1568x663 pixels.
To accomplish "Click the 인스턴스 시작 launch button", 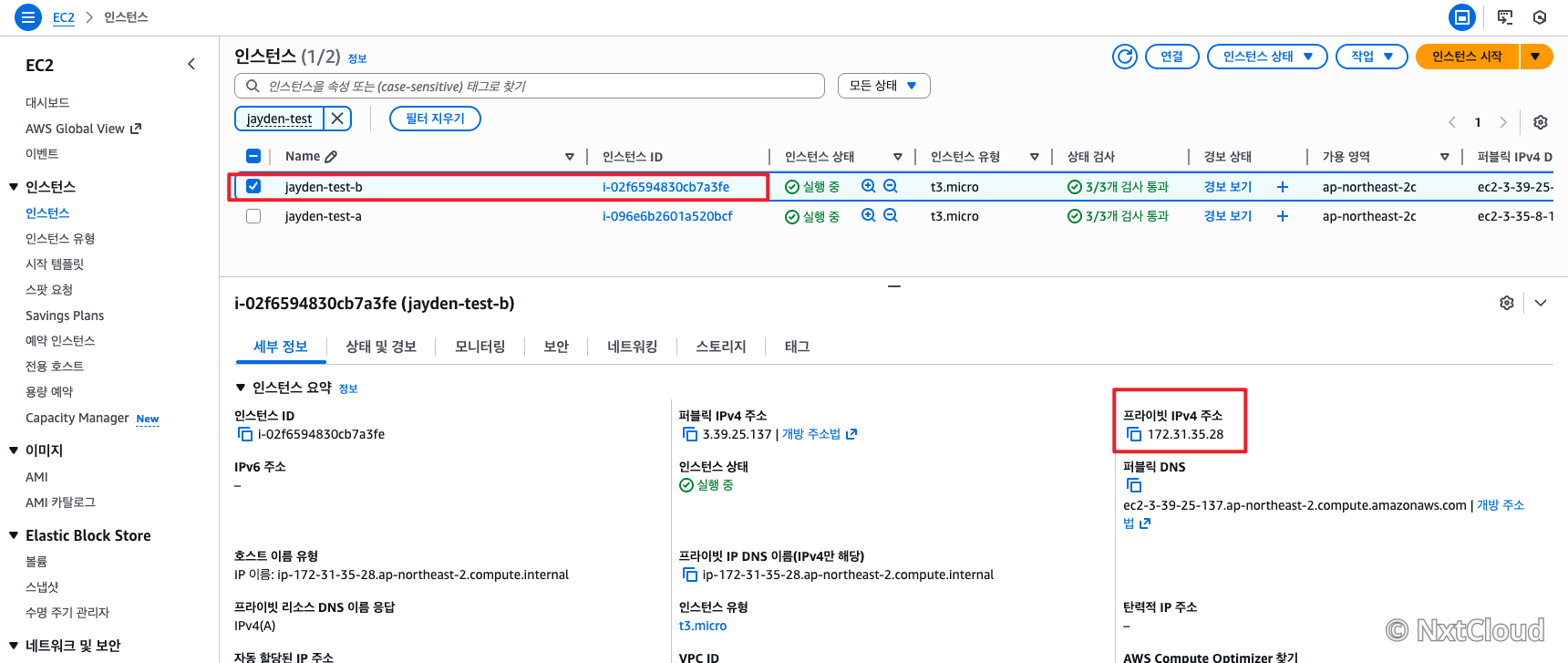I will (x=1467, y=57).
